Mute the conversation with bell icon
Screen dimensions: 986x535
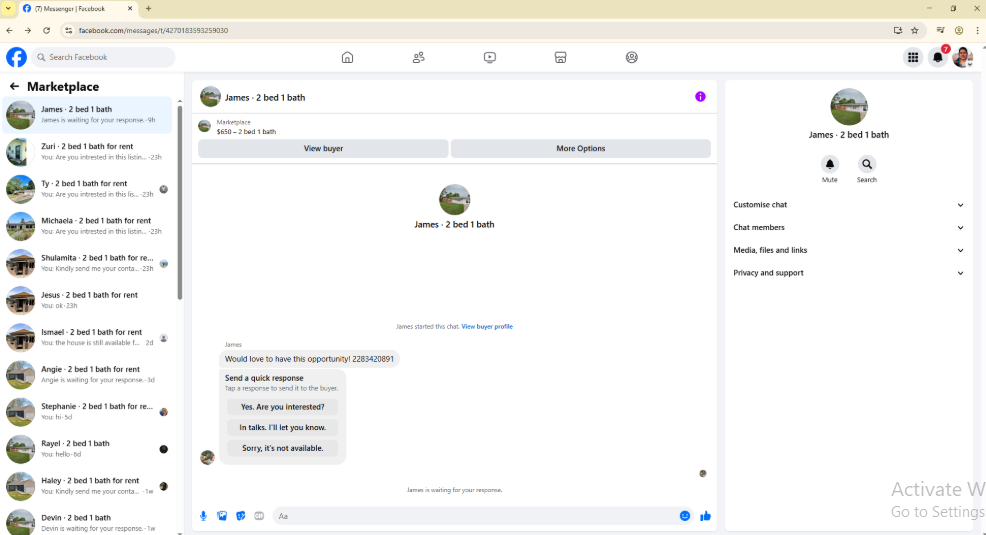[x=829, y=164]
